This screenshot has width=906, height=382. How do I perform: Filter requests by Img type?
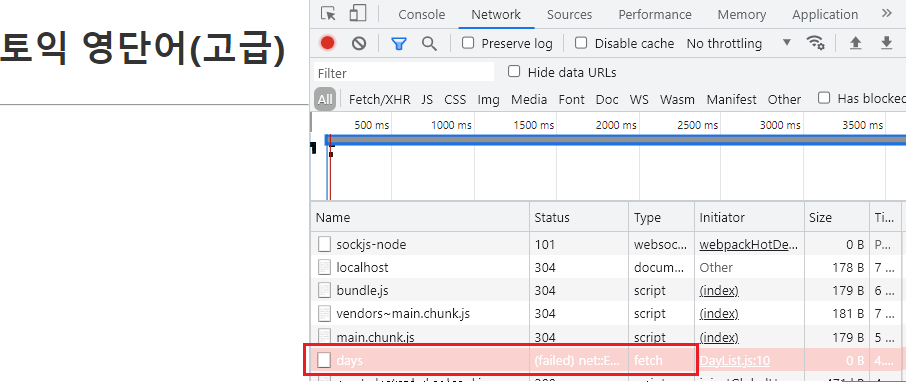tap(489, 99)
